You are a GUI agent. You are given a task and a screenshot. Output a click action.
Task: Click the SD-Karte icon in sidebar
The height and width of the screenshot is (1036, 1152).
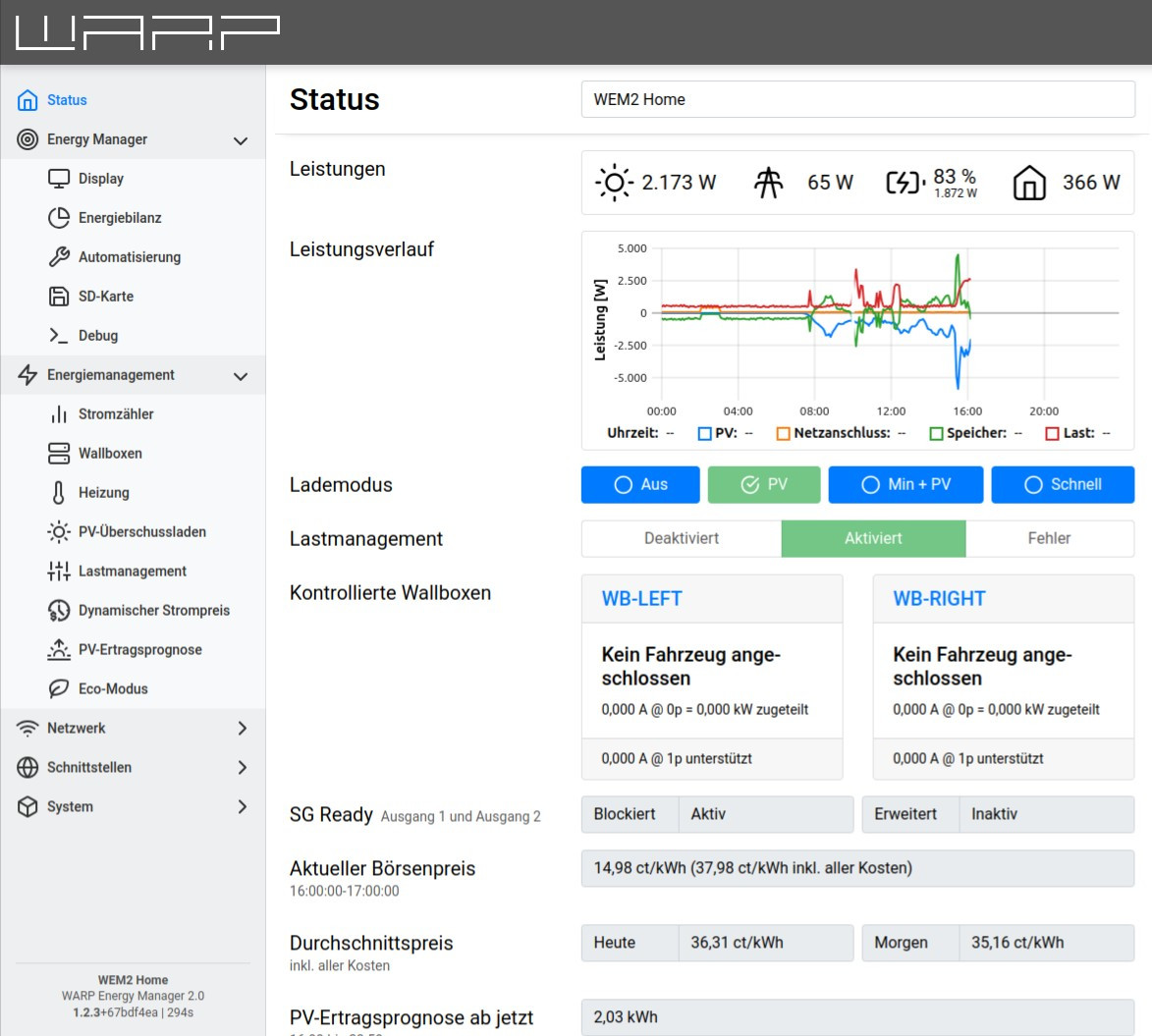(60, 297)
